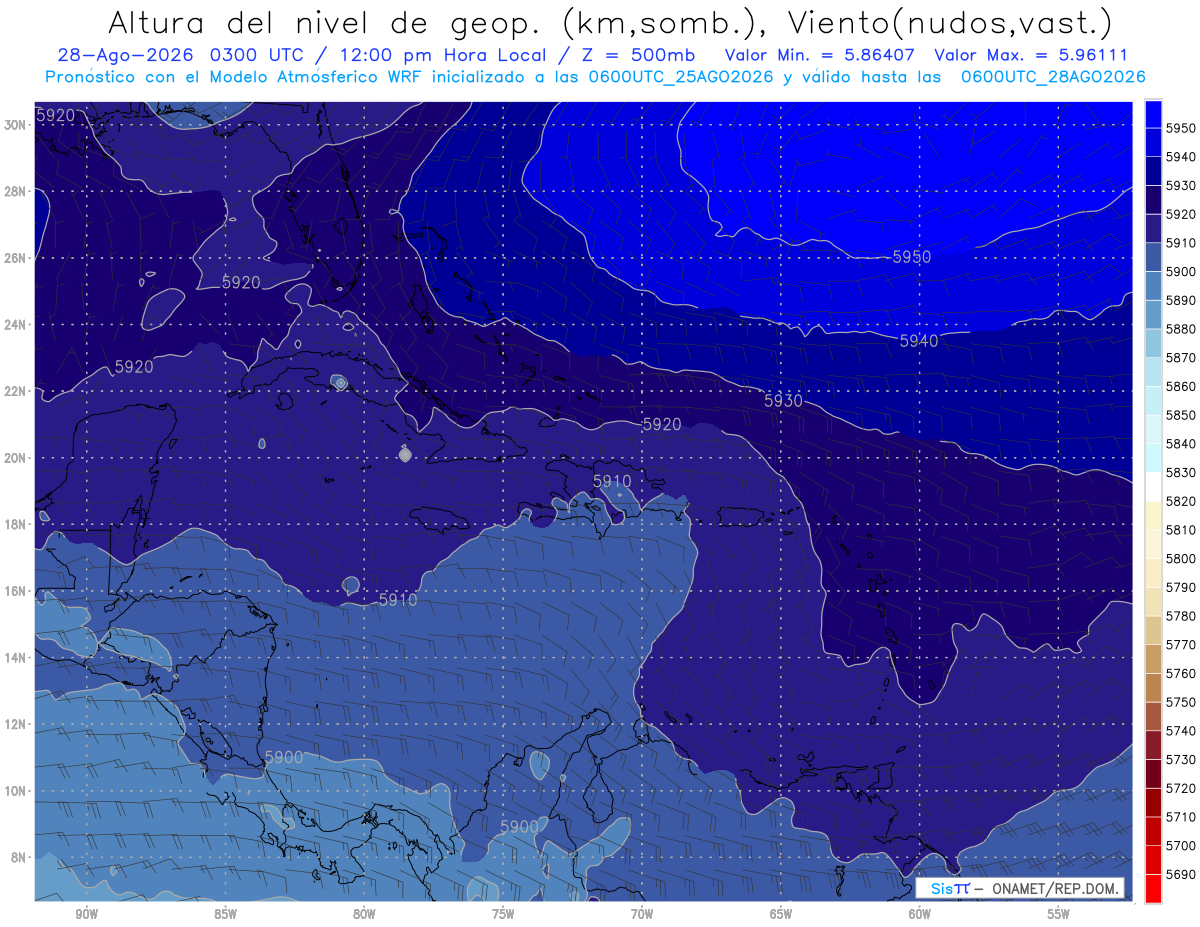Click the 60W longitude axis label
The width and height of the screenshot is (1200, 927).
[x=920, y=915]
